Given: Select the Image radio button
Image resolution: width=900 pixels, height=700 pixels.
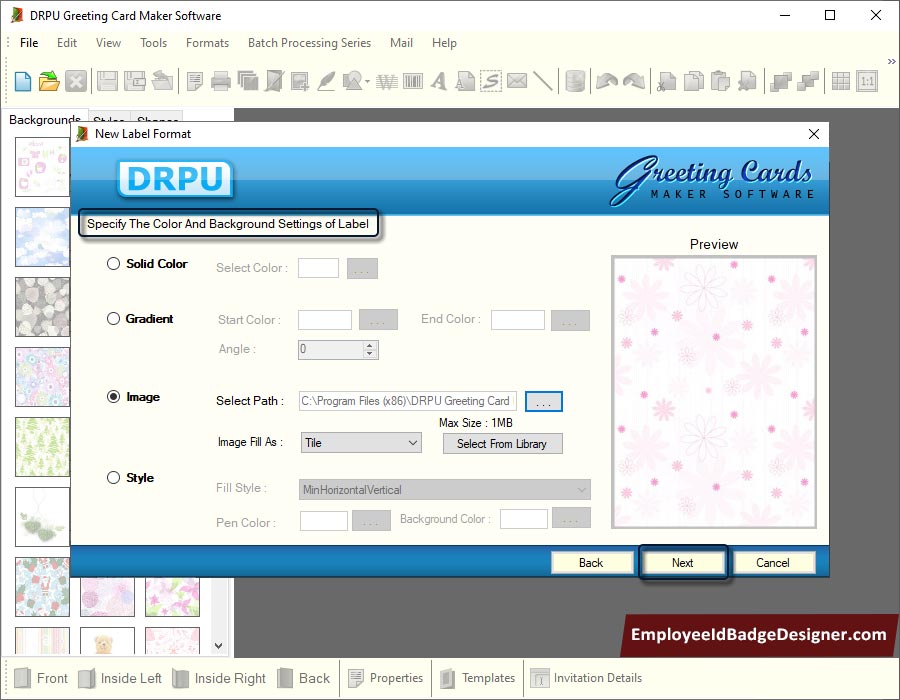Looking at the screenshot, I should pyautogui.click(x=114, y=396).
